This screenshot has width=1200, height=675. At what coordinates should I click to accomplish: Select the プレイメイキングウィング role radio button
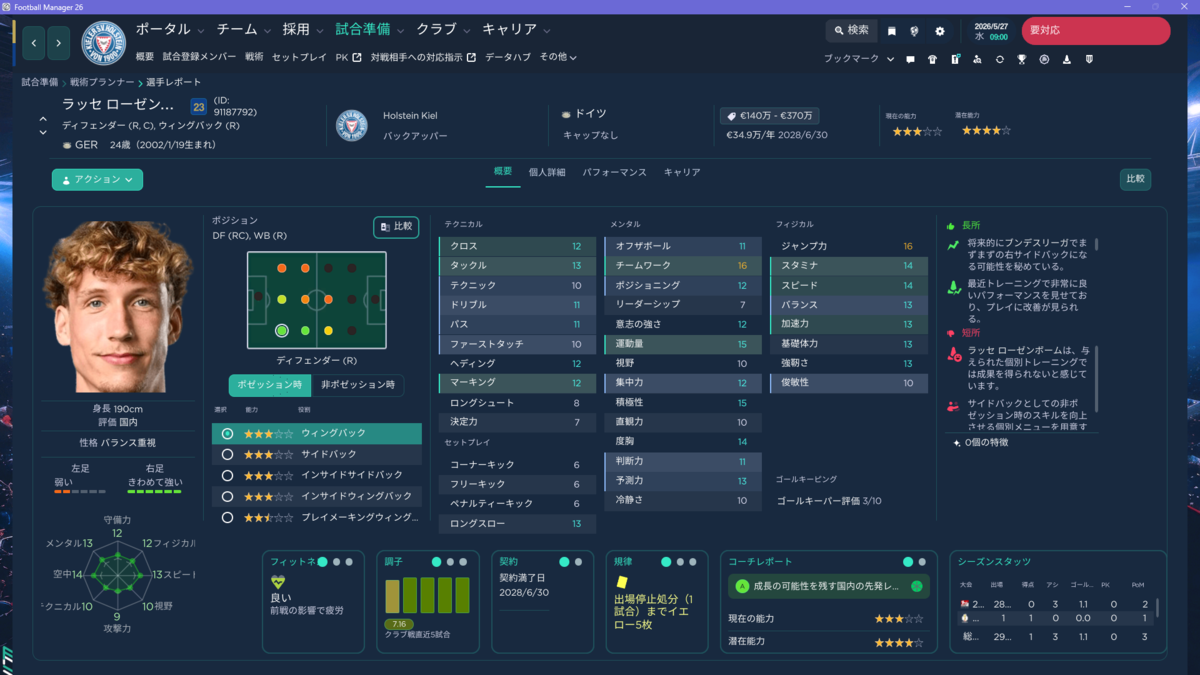coord(228,518)
